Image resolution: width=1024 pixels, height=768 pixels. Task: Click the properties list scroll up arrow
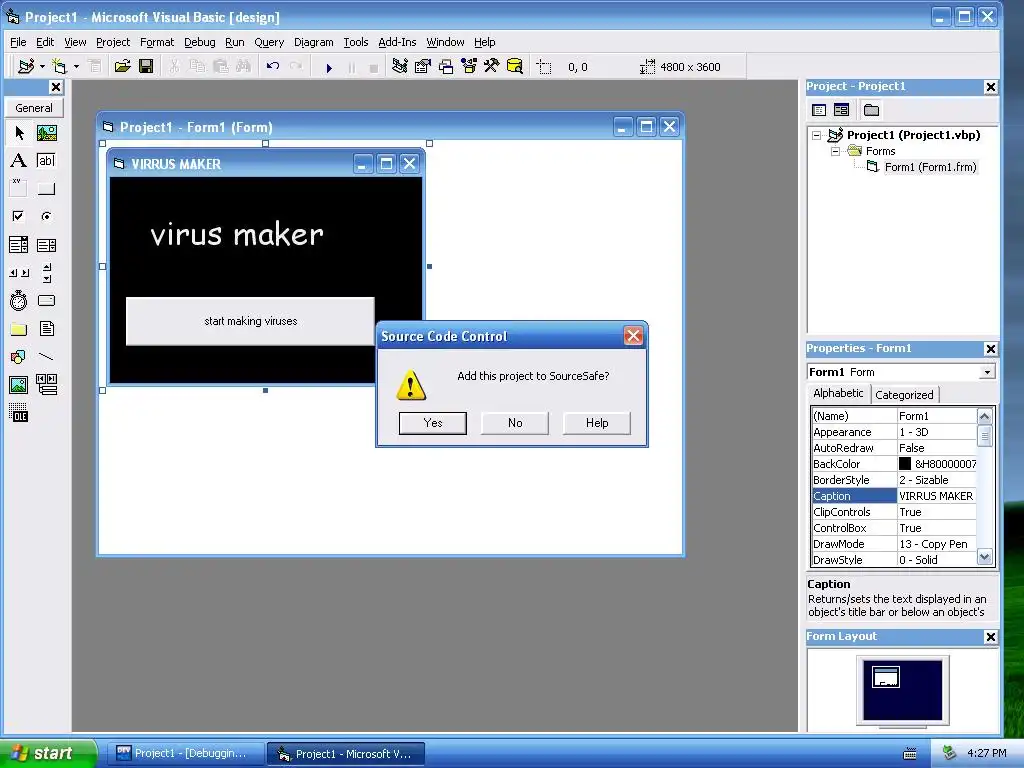click(985, 416)
